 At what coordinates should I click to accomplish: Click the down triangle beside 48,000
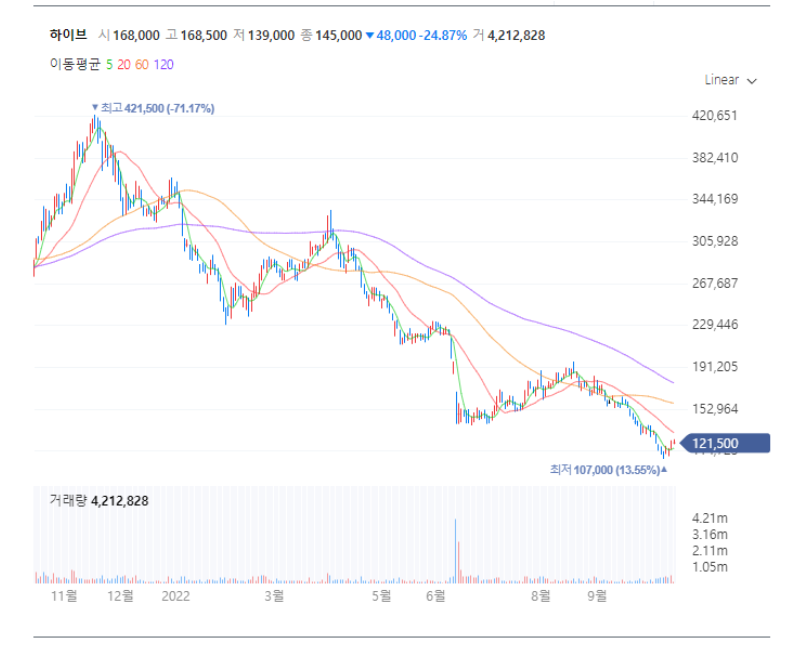(370, 35)
